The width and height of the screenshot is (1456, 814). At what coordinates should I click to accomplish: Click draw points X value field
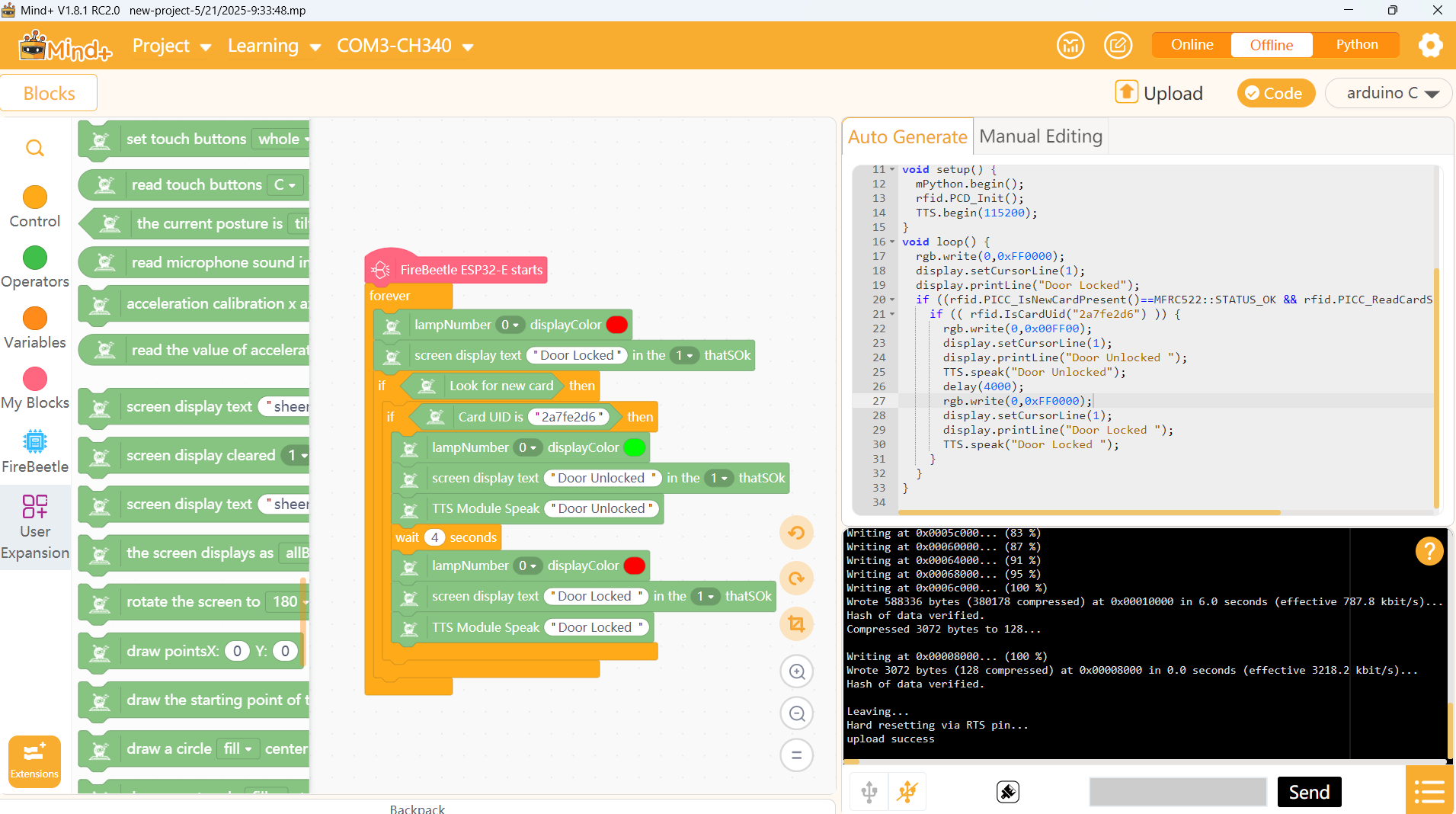[237, 651]
